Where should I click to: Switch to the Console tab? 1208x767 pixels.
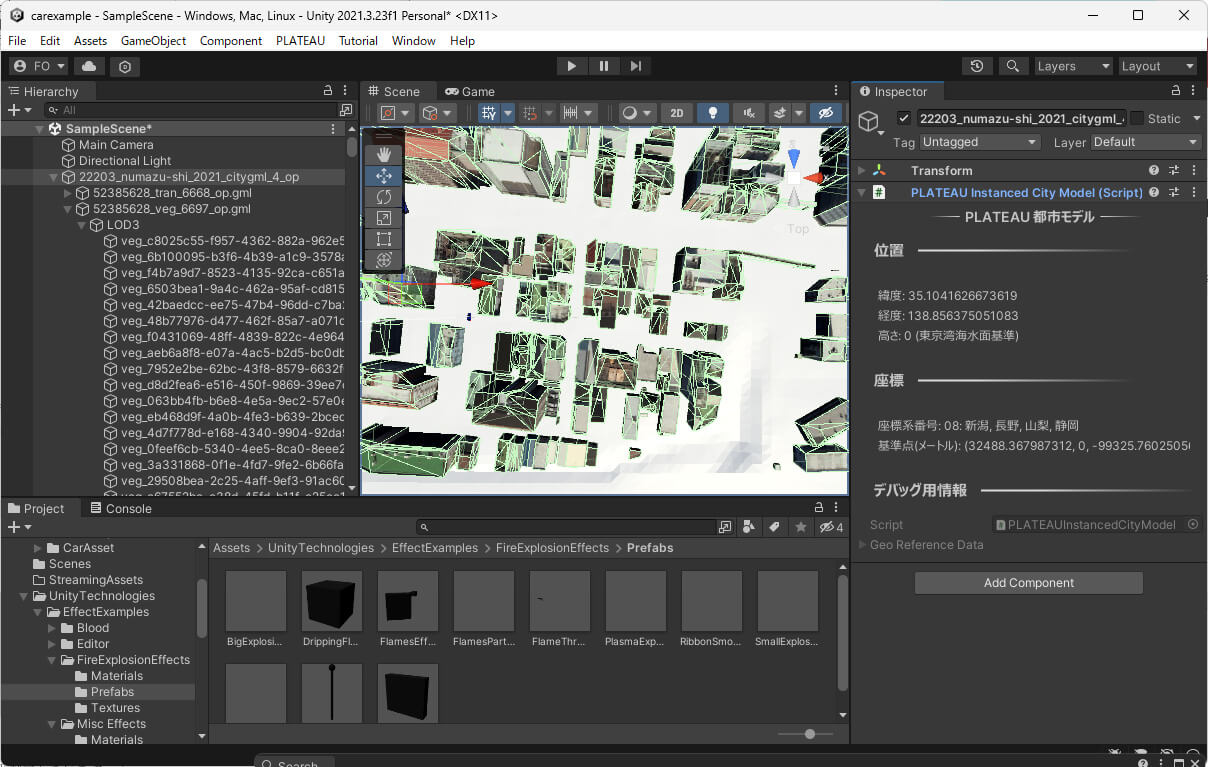(x=120, y=508)
